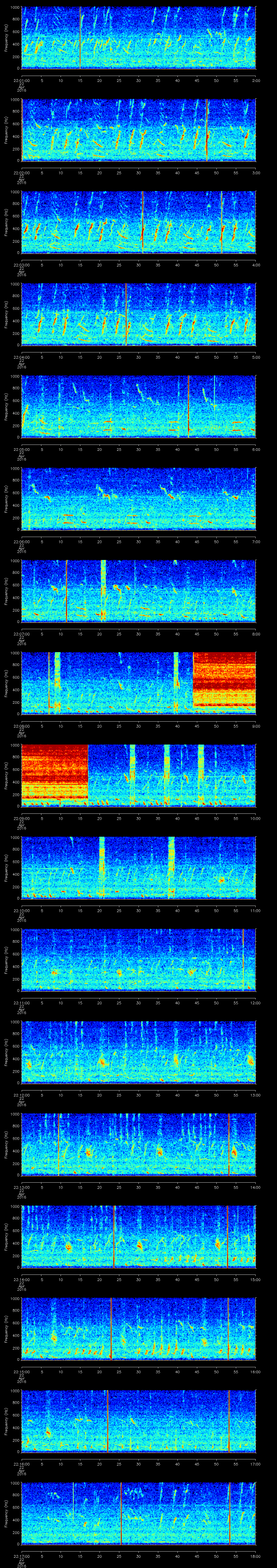277x1568 pixels.
Task: Click the red spike near 51 seconds in 22:03:00 panel
Action: pos(222,222)
